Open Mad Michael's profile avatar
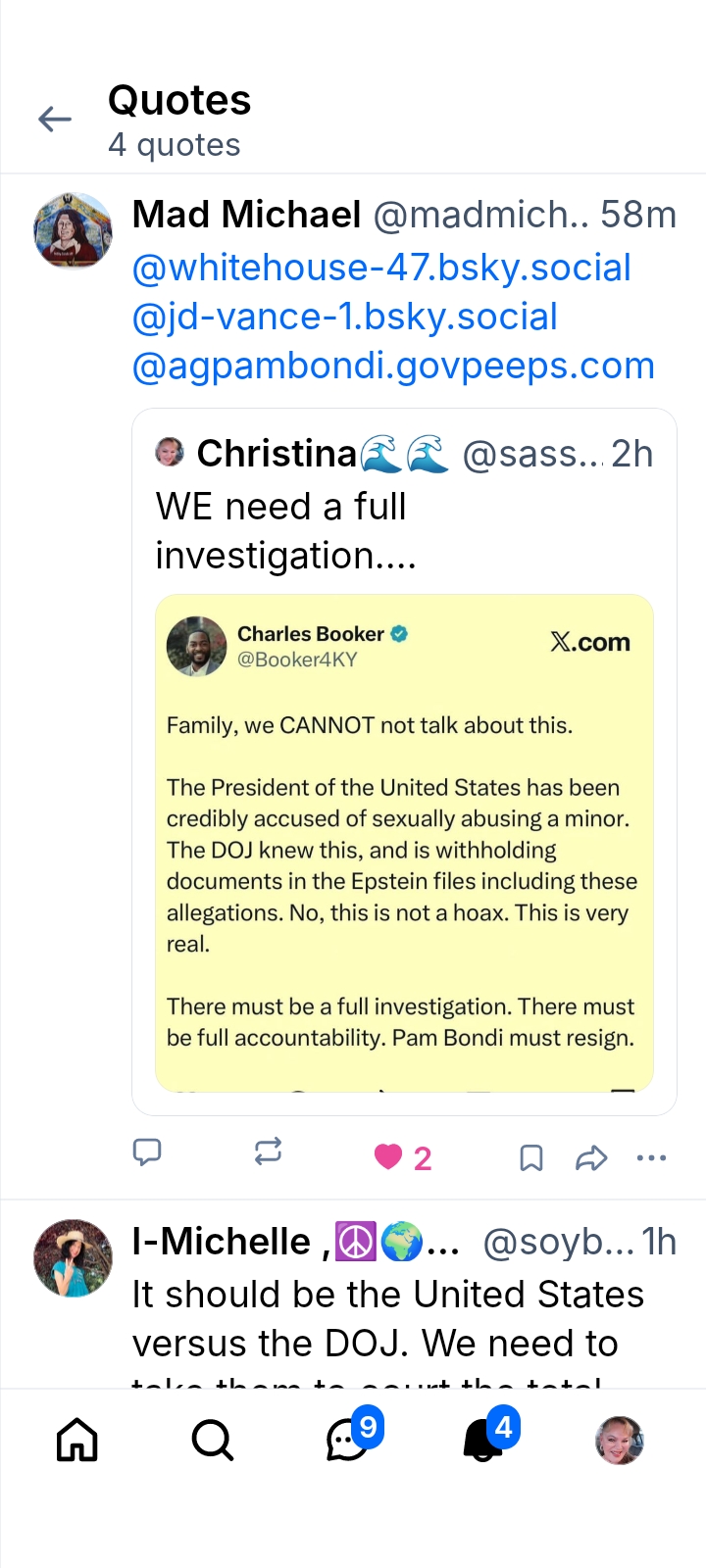 click(x=74, y=230)
